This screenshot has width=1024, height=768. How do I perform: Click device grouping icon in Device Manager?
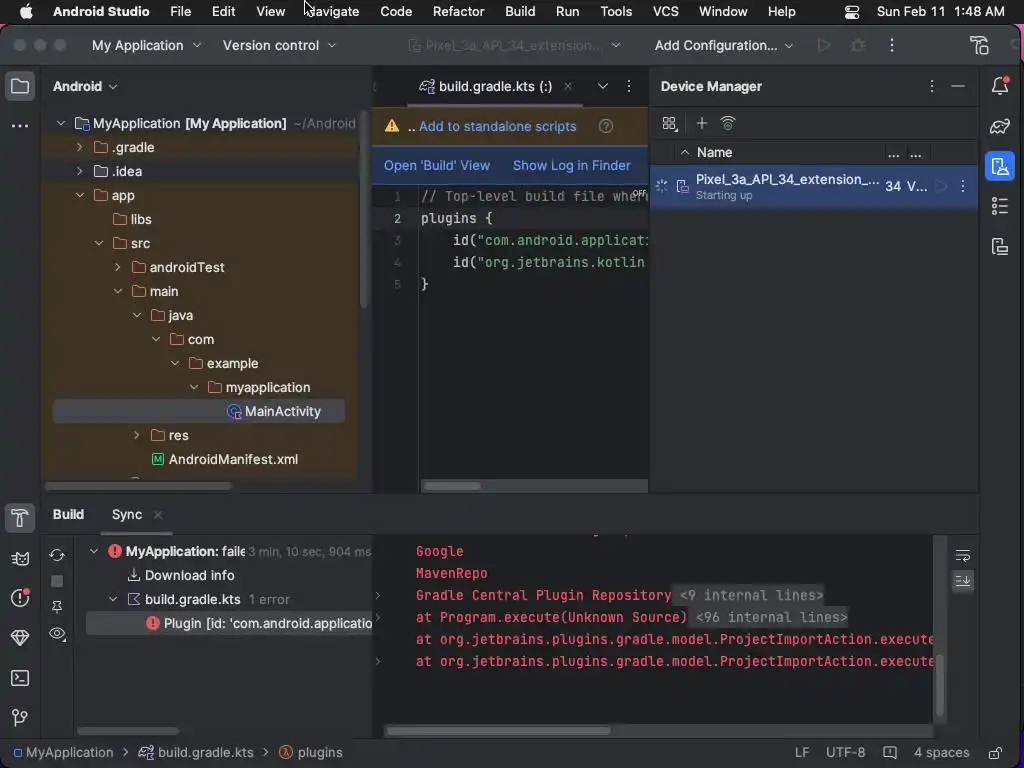click(x=670, y=123)
